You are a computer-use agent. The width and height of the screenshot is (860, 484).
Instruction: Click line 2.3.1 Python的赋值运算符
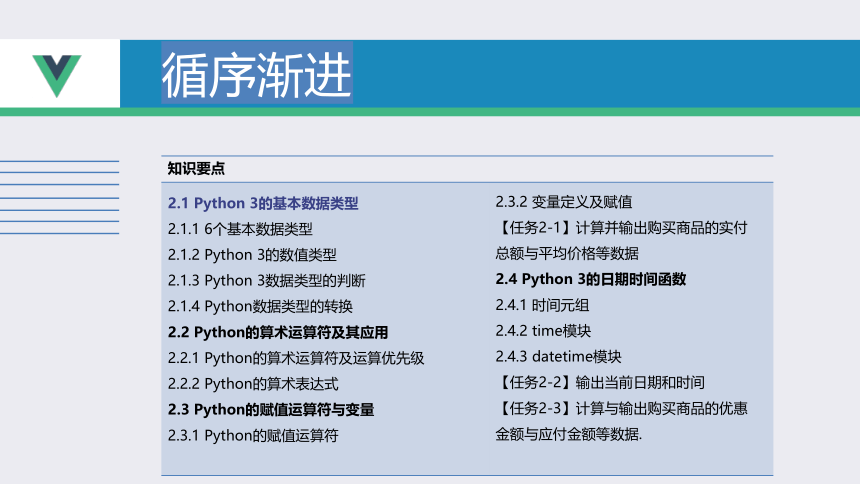coord(253,435)
